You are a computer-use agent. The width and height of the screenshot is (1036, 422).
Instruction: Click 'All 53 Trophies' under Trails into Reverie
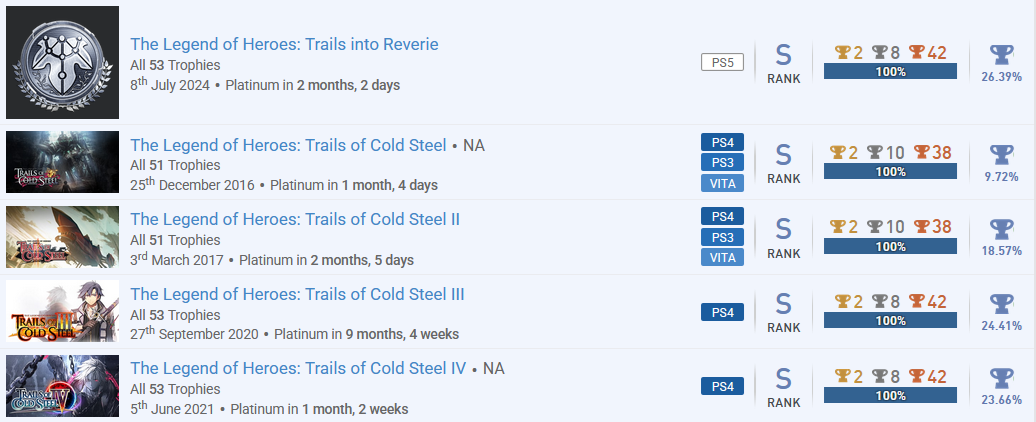click(x=175, y=65)
